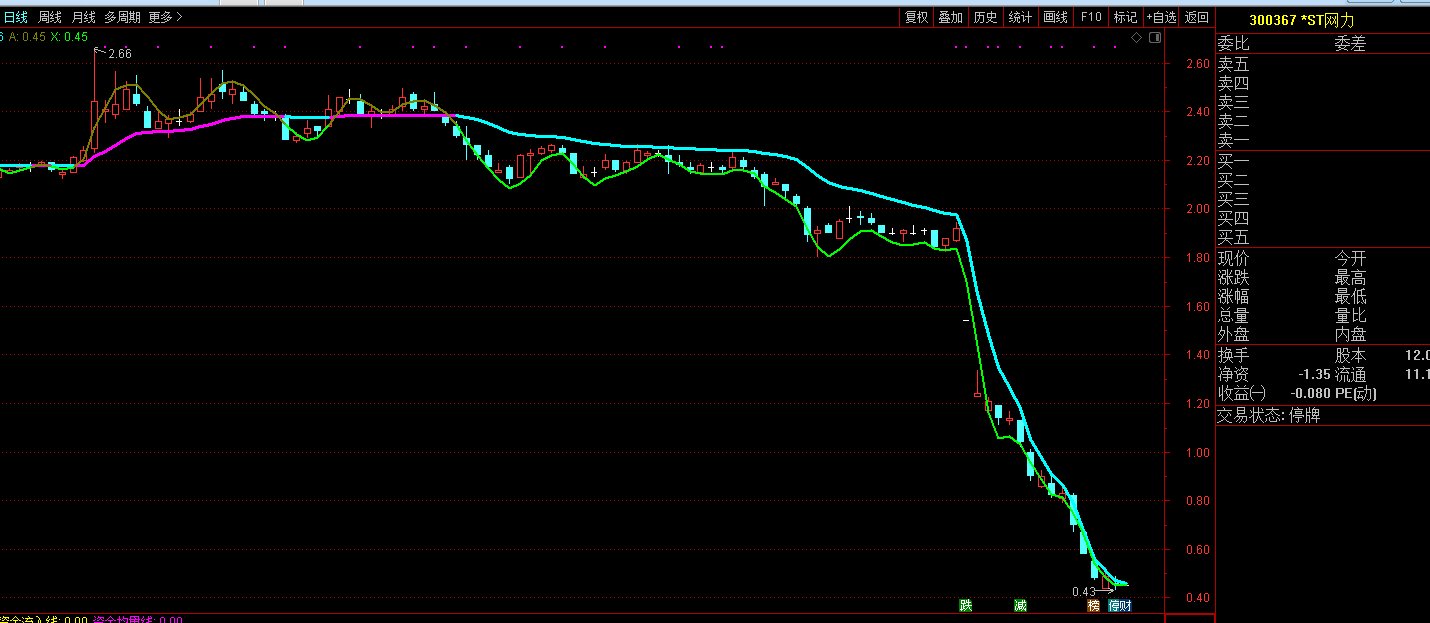Toggle the side panel icon beside the diamond
Viewport: 1430px width, 623px height.
(1155, 38)
